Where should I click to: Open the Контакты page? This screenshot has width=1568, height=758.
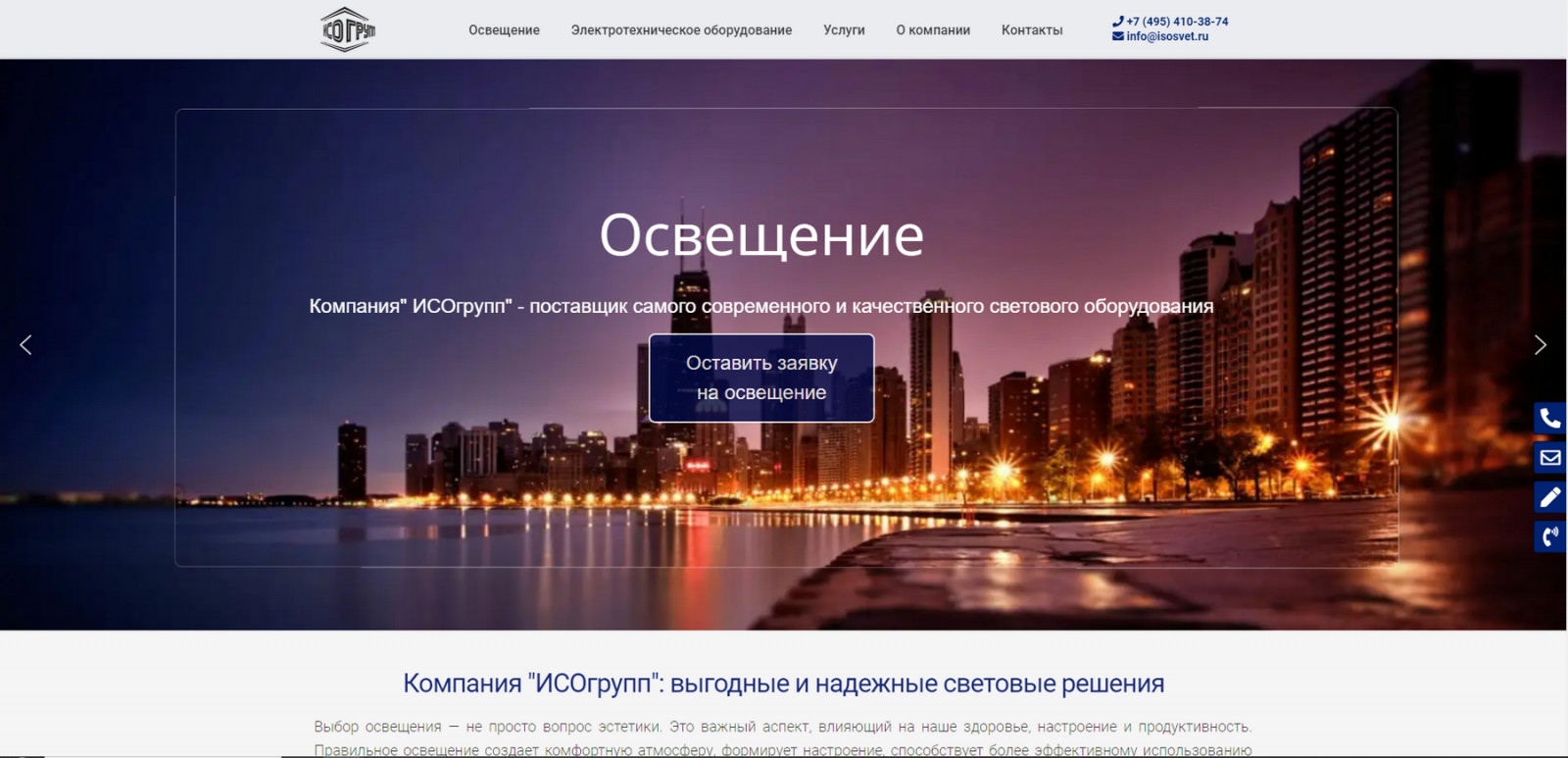tap(1032, 30)
